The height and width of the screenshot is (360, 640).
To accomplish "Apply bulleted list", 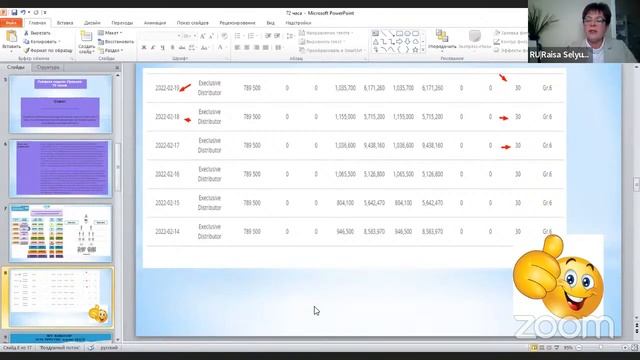I will click(x=238, y=36).
